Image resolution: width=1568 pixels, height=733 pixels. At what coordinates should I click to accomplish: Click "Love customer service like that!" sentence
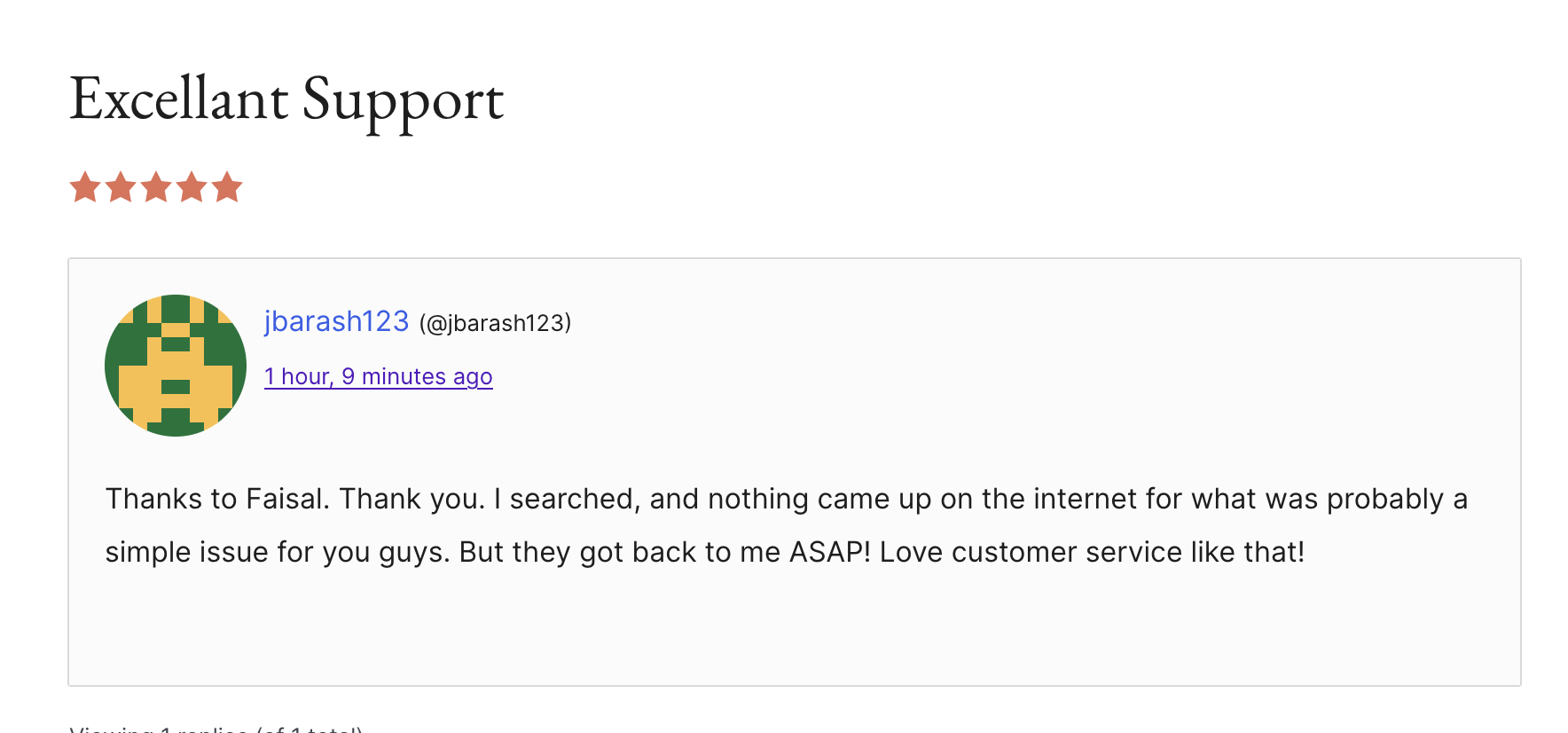(x=1092, y=552)
